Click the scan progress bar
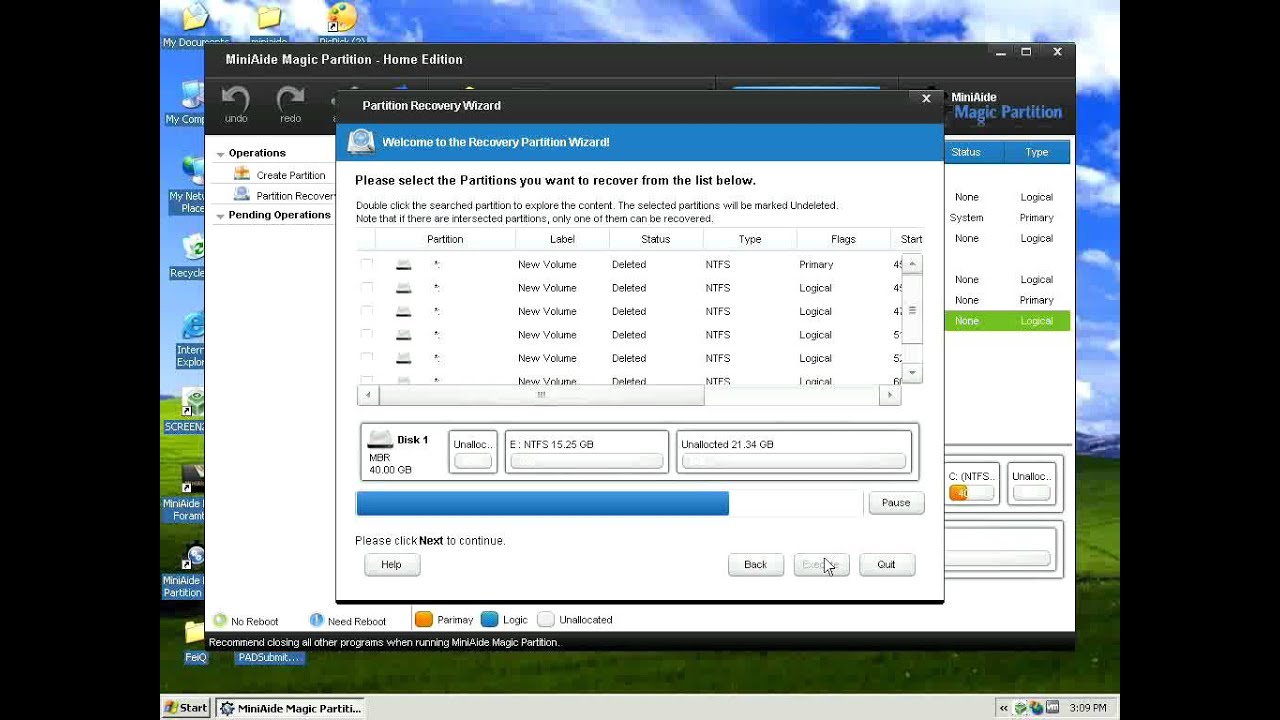This screenshot has width=1280, height=720. (x=609, y=503)
